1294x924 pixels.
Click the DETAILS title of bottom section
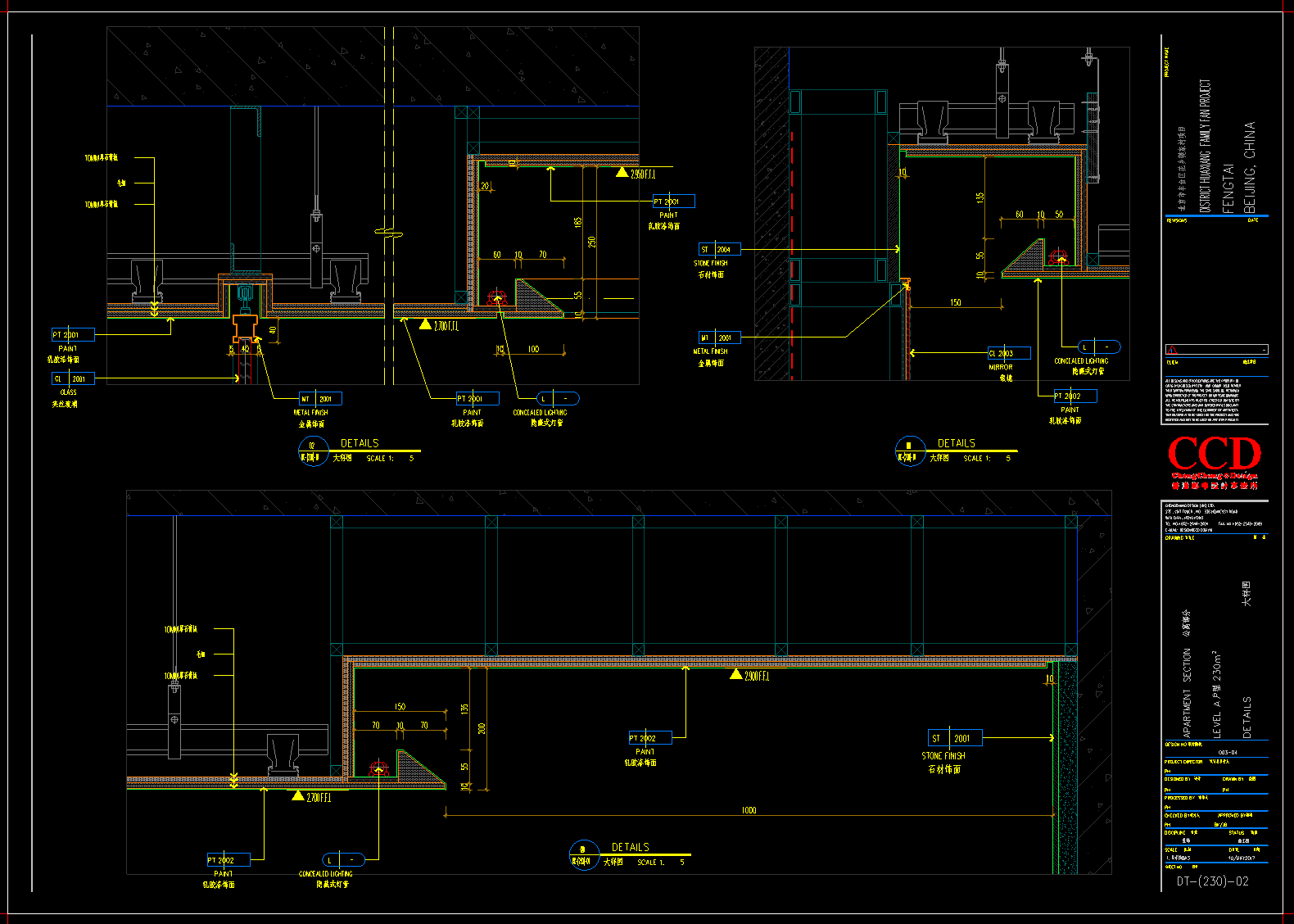click(x=630, y=847)
